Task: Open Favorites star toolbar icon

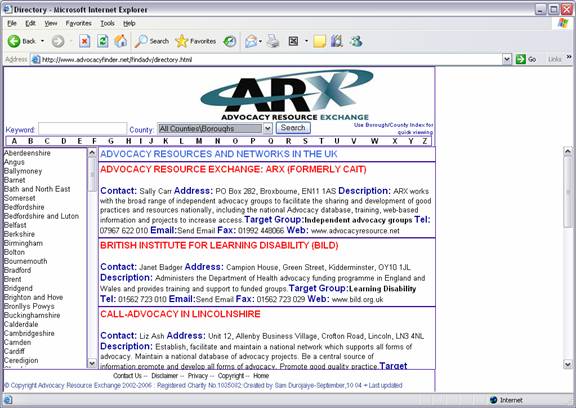Action: 181,41
